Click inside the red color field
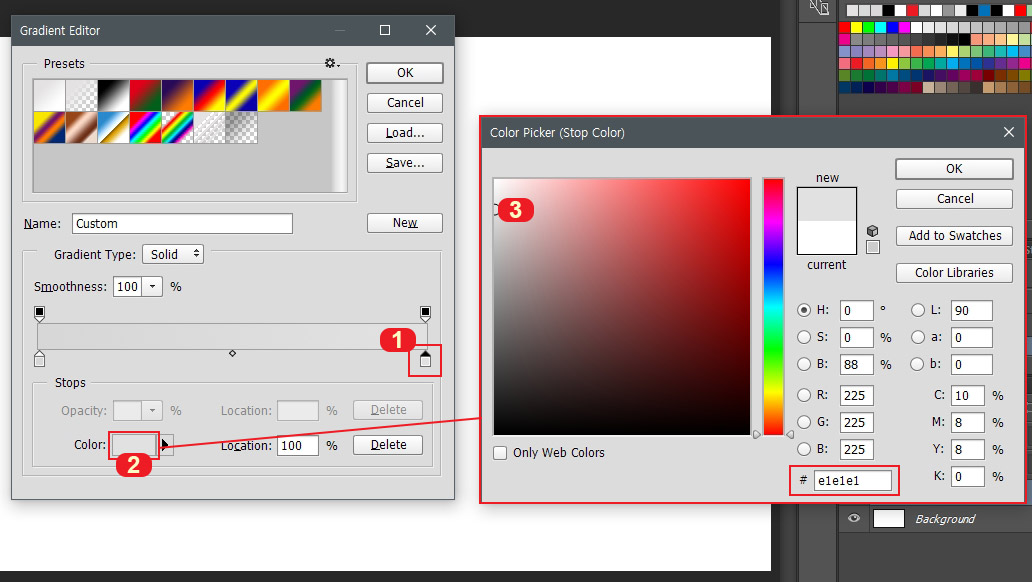 622,306
